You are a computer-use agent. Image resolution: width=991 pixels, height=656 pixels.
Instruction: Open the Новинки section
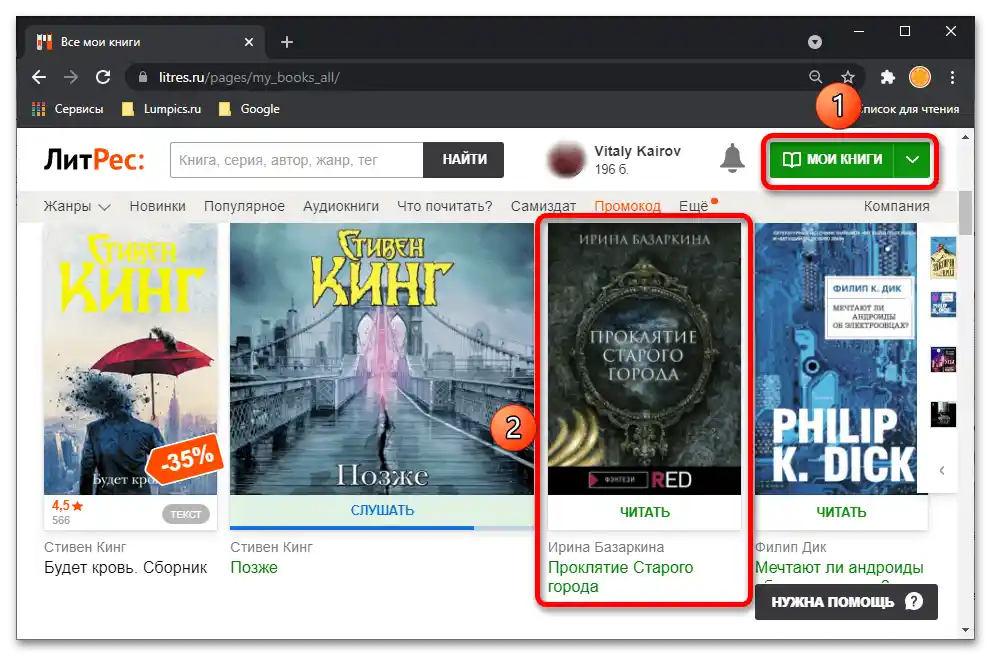[157, 206]
